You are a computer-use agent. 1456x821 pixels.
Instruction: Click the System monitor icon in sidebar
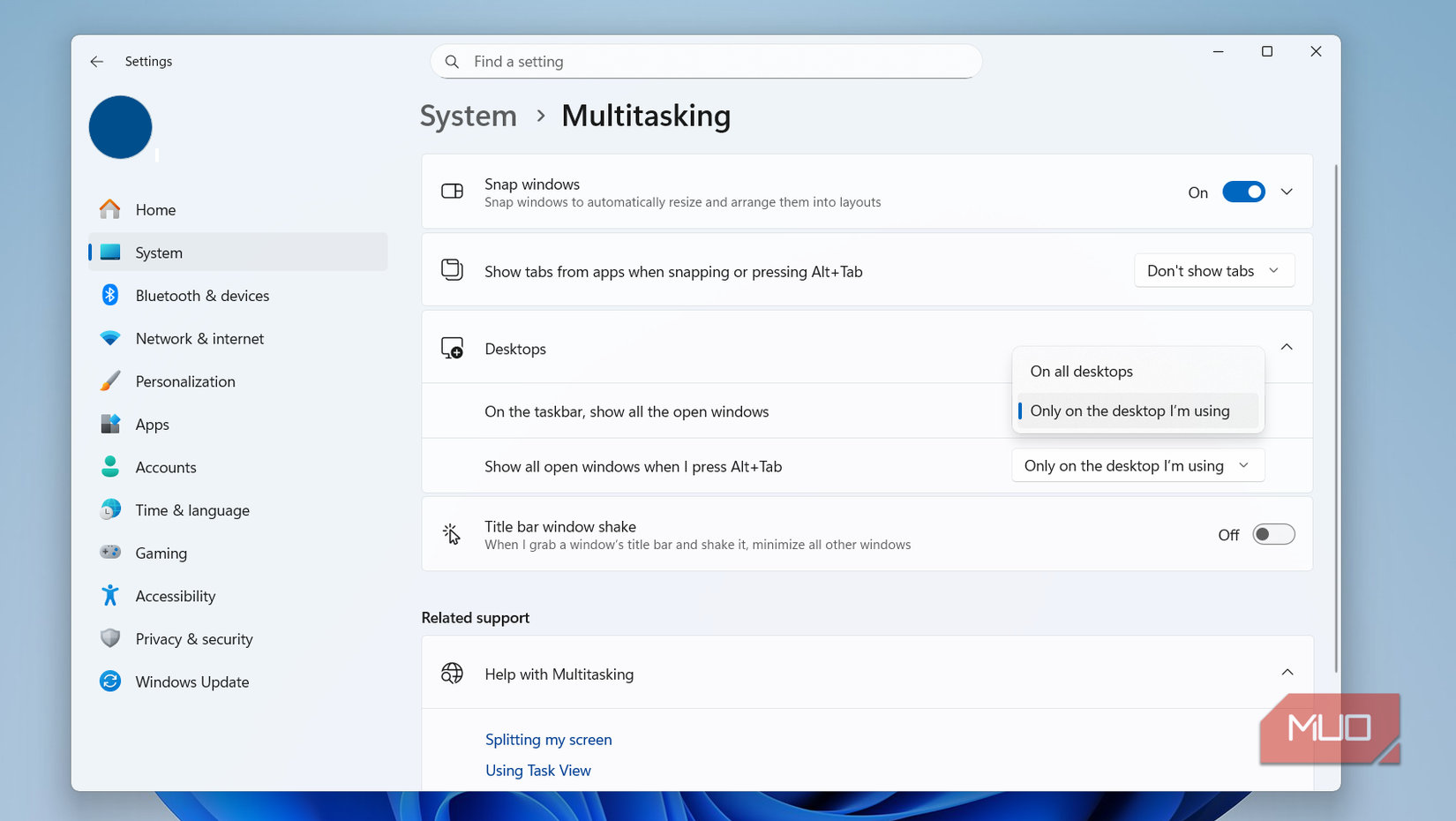tap(110, 252)
